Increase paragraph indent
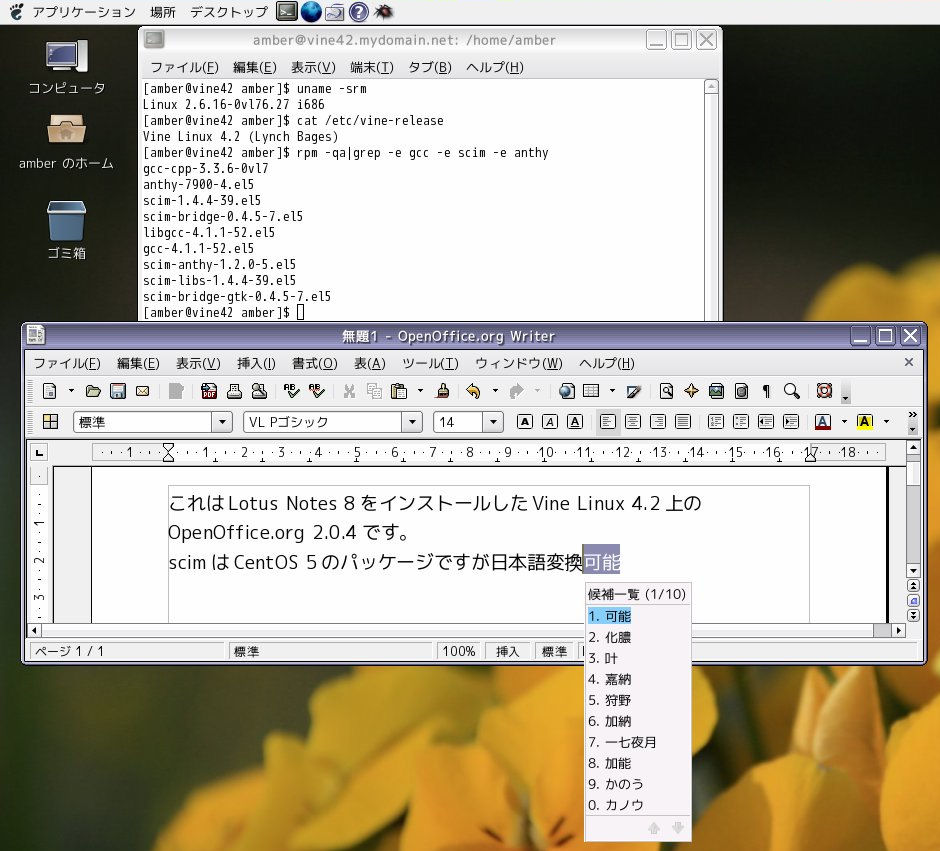 pos(791,422)
